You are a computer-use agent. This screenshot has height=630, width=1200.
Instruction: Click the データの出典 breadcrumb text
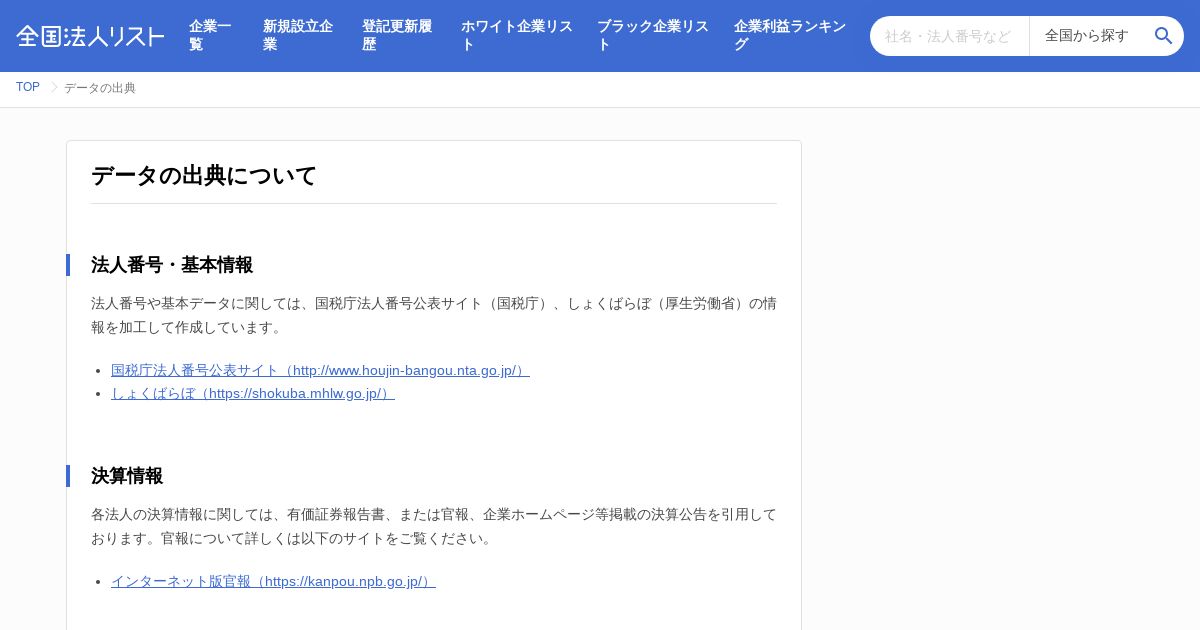(x=100, y=88)
